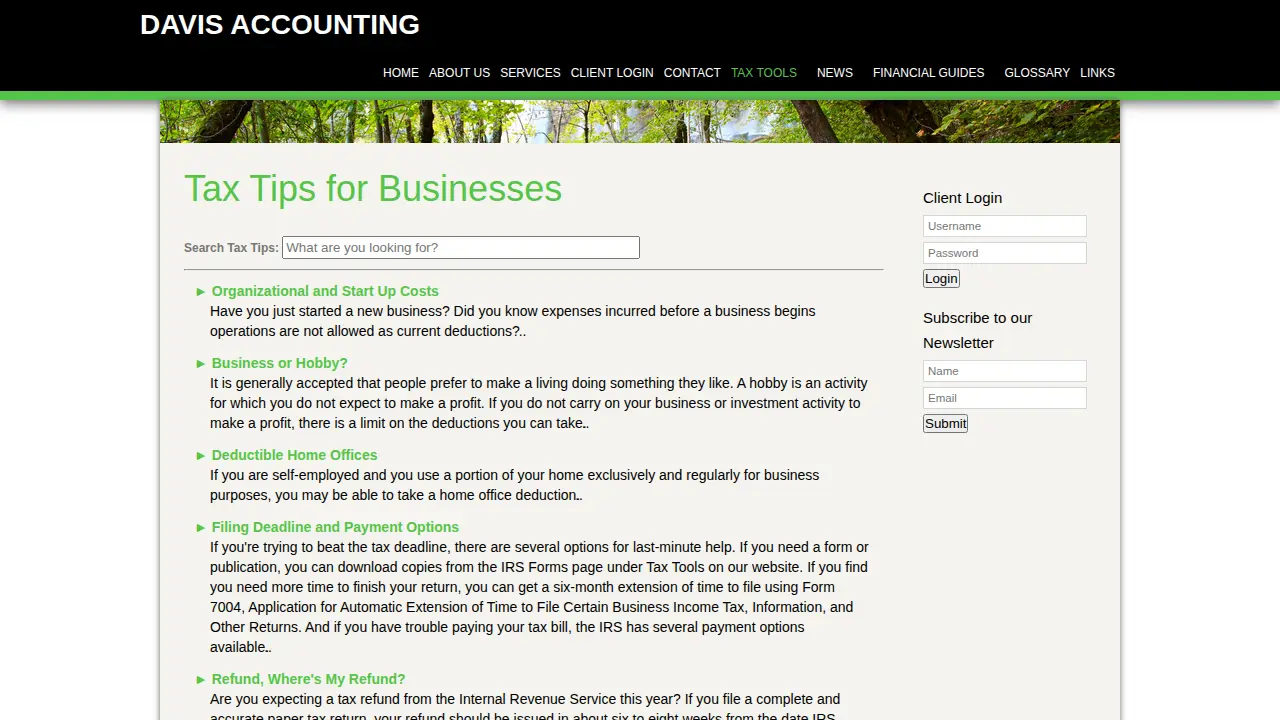Open Organizational and Start Up Costs article
Image resolution: width=1280 pixels, height=720 pixels.
(x=325, y=291)
